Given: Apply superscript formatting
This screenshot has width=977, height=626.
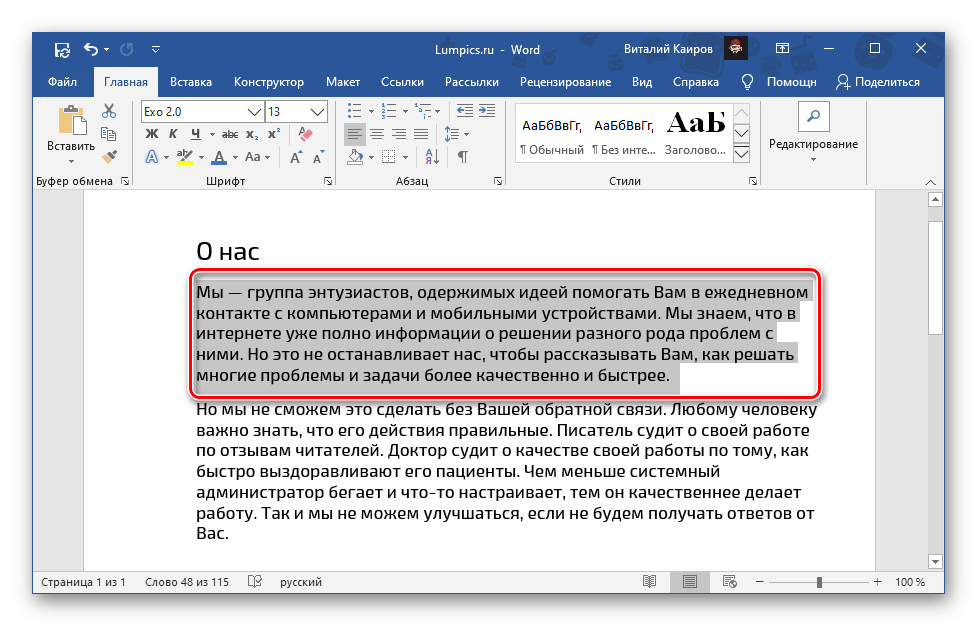Looking at the screenshot, I should 274,134.
